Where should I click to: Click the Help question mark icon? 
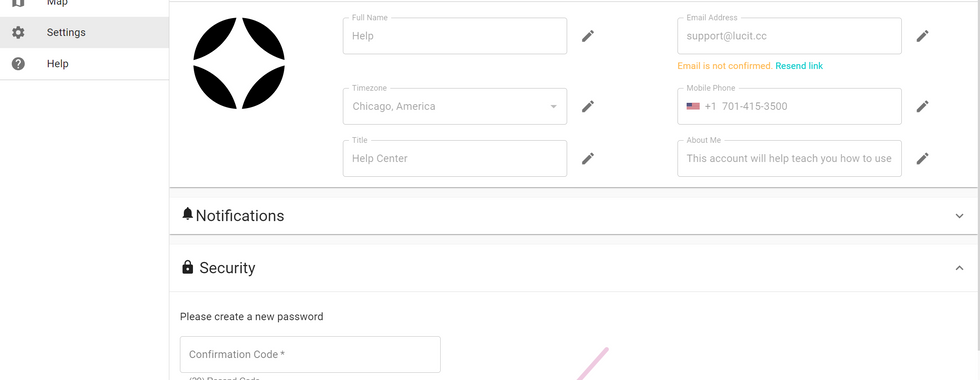coord(18,64)
